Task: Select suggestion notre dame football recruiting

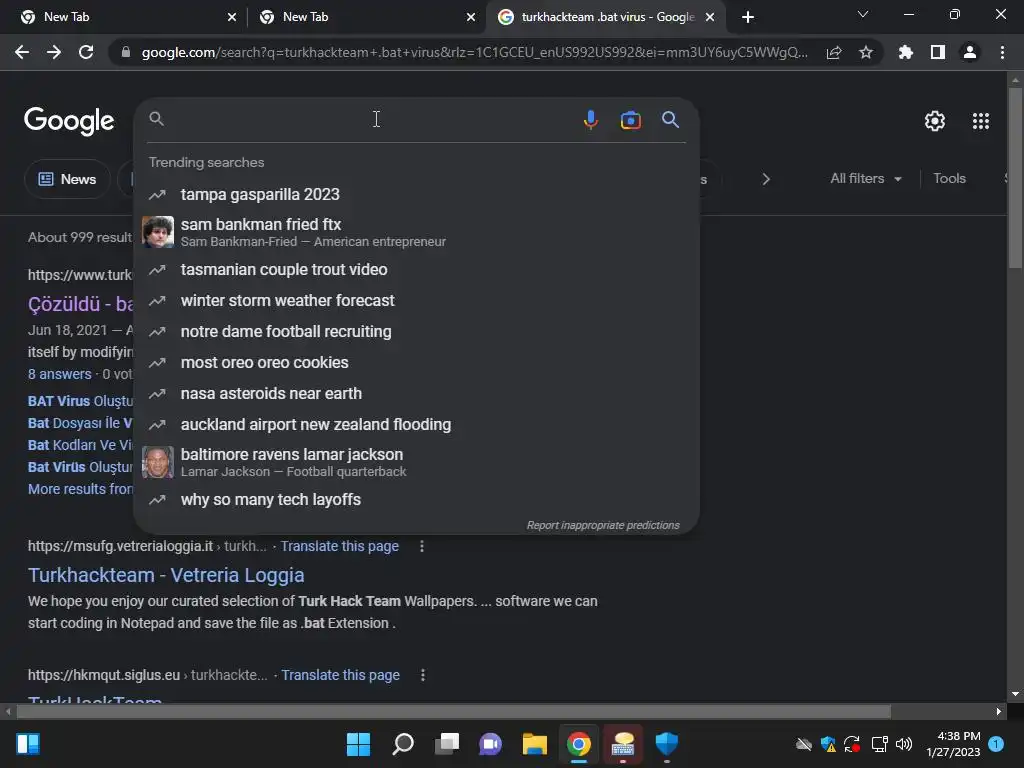Action: coord(416,332)
